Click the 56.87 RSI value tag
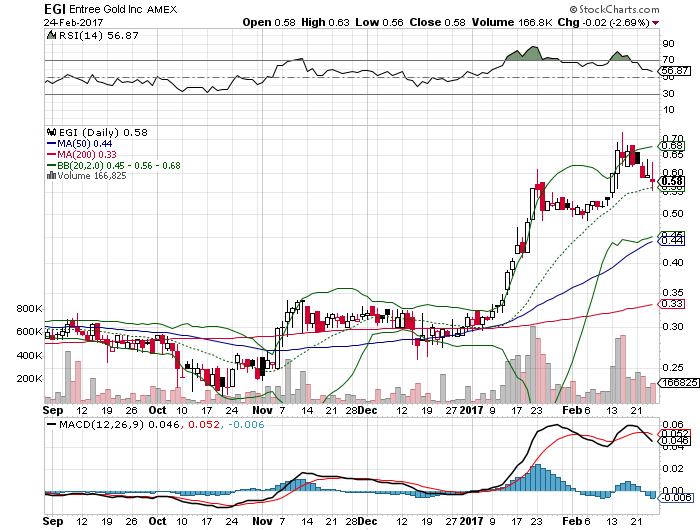The width and height of the screenshot is (700, 530). (675, 71)
